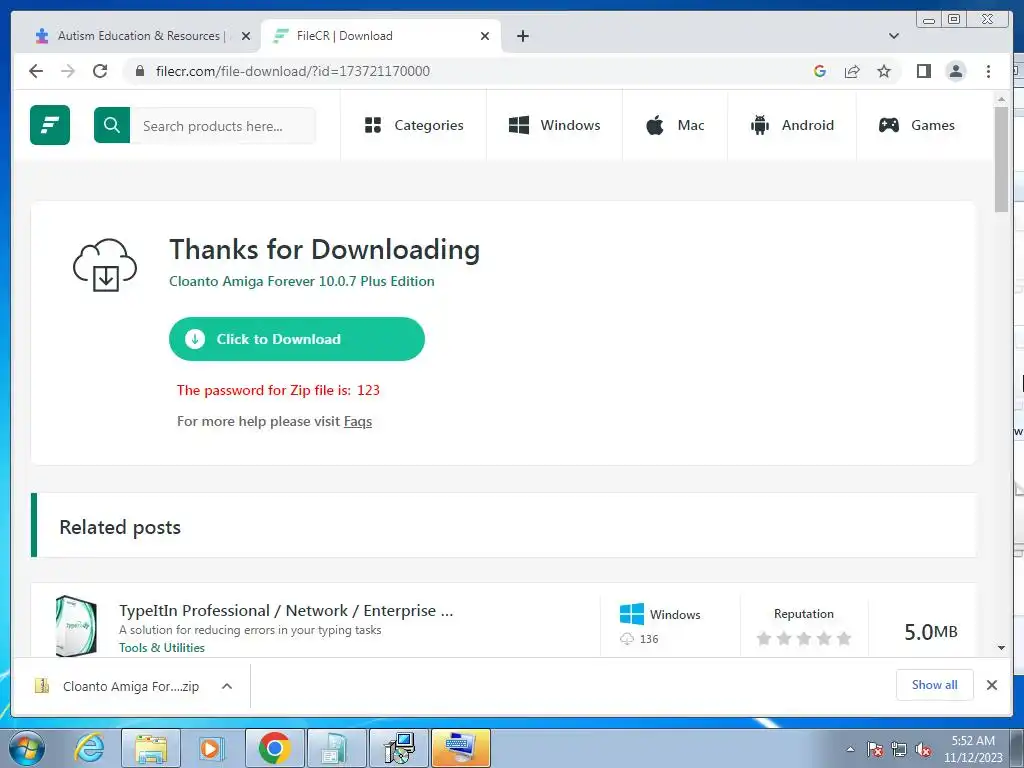Open the tab search dropdown
Image resolution: width=1024 pixels, height=768 pixels.
pos(894,36)
